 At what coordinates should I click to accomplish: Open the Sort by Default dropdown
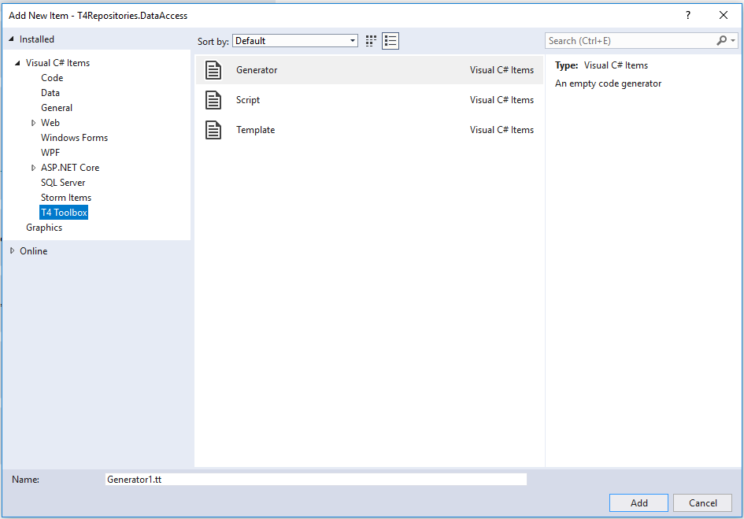coord(295,41)
